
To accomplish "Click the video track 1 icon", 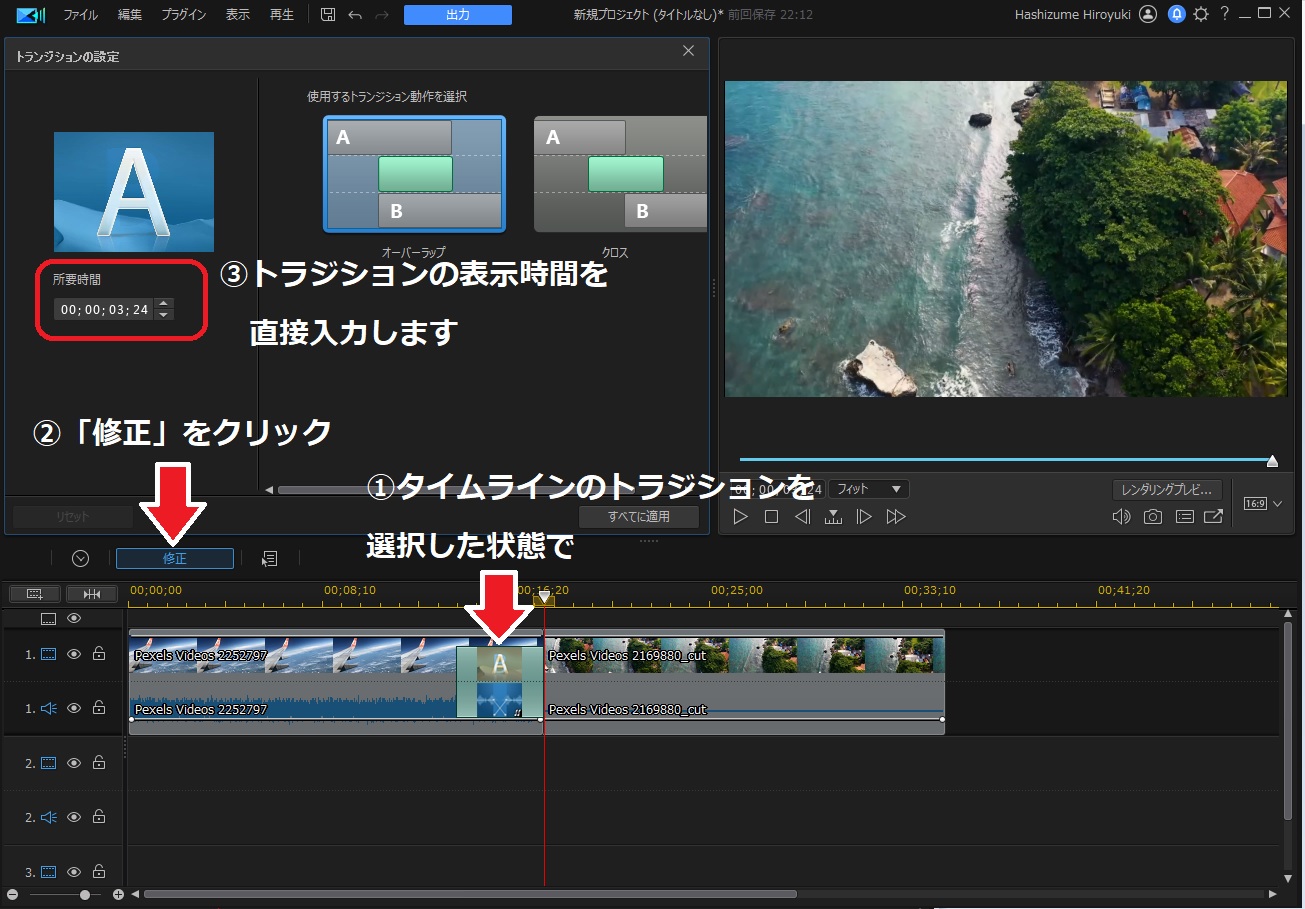I will [x=48, y=654].
